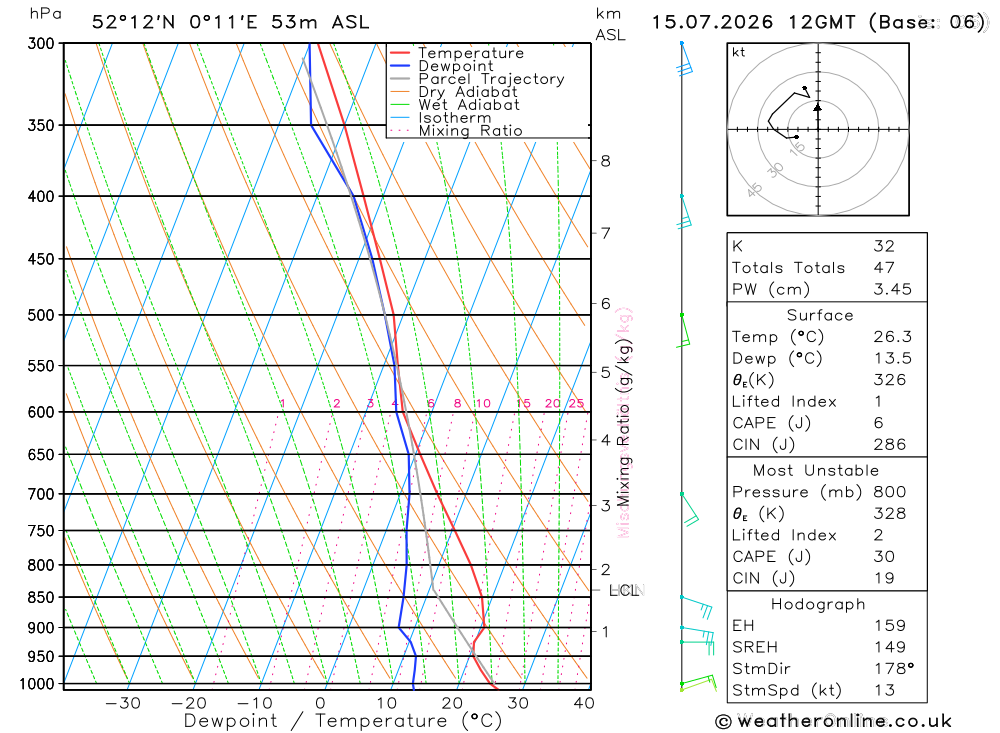Viewport: 1000px width, 733px height.
Task: Click the green surface wind barb
Action: [x=698, y=682]
